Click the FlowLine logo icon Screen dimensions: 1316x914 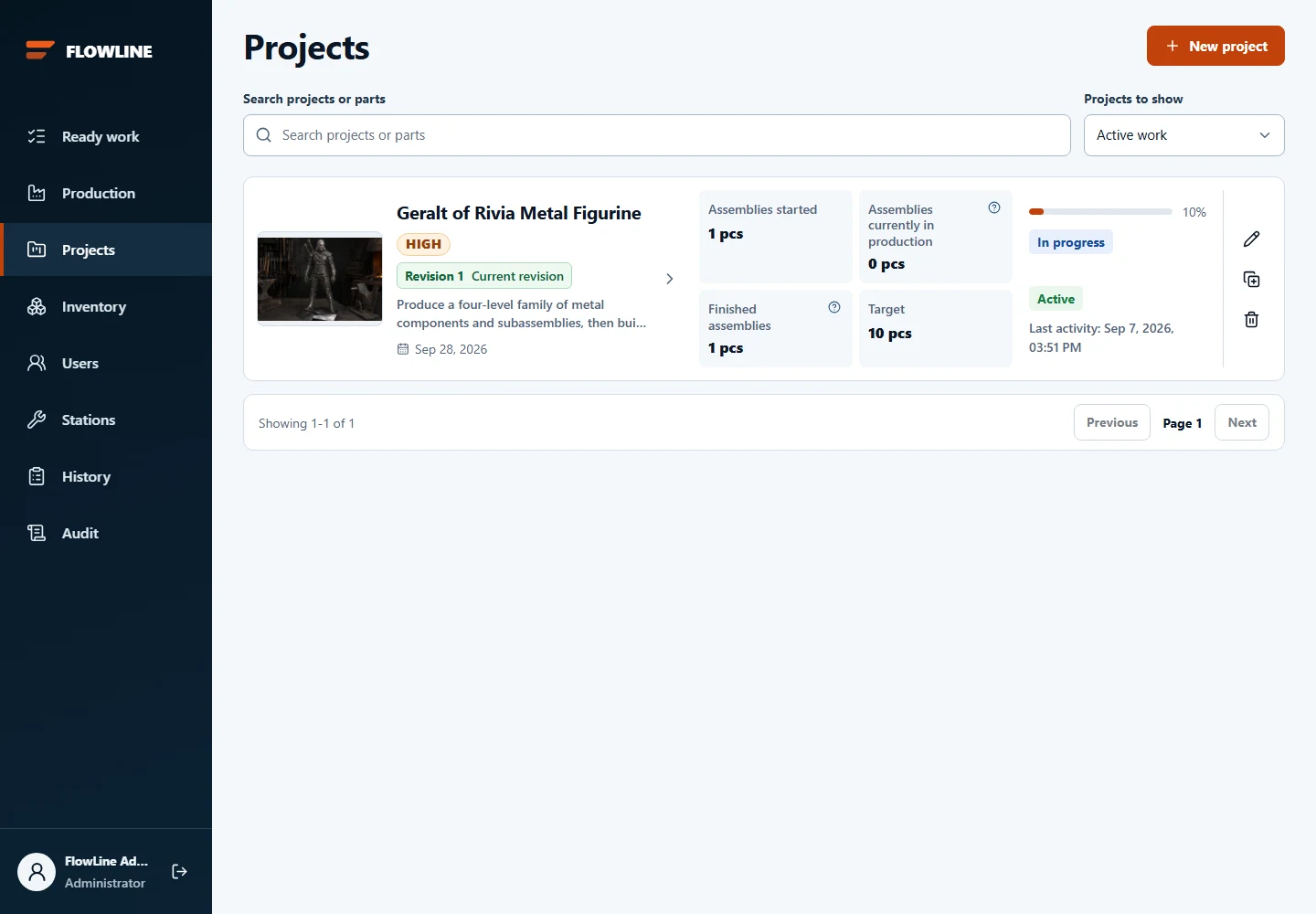[x=40, y=51]
